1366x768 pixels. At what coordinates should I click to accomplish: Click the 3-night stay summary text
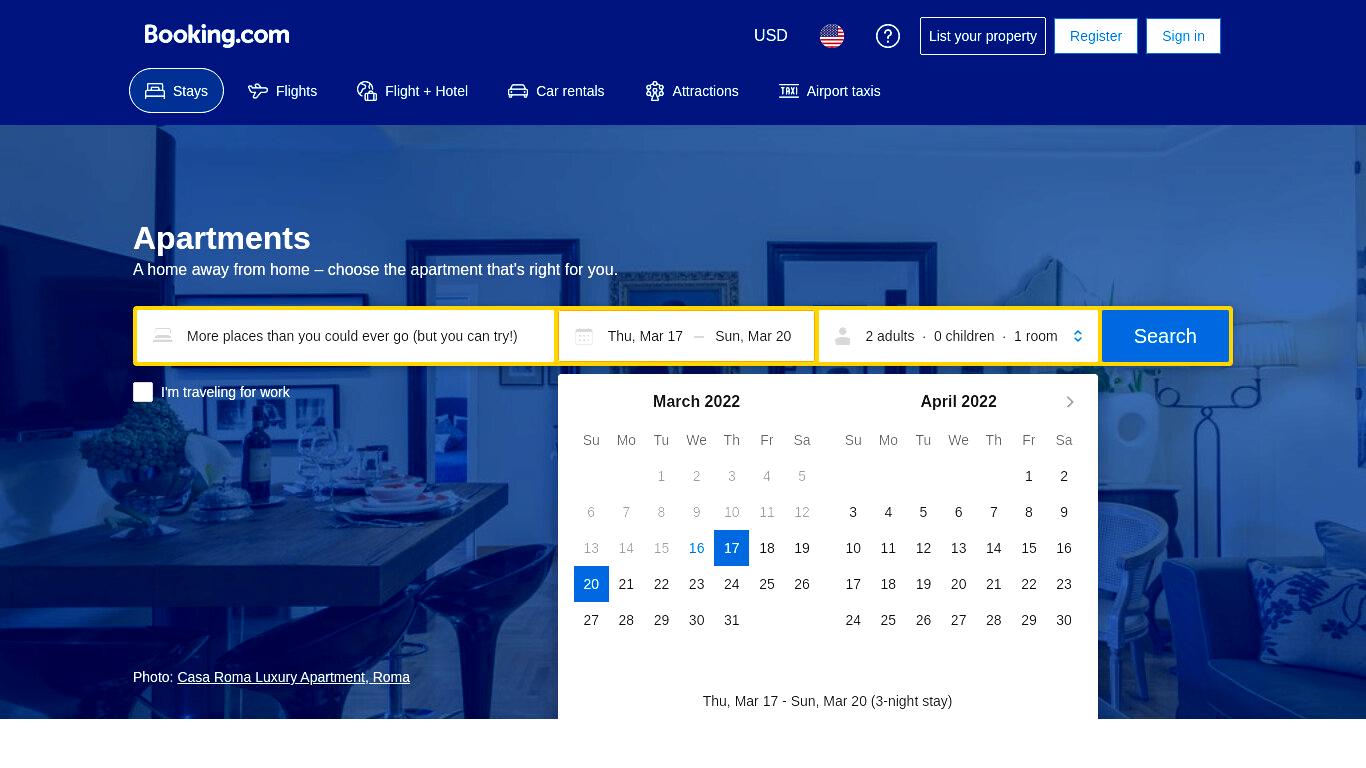point(827,701)
